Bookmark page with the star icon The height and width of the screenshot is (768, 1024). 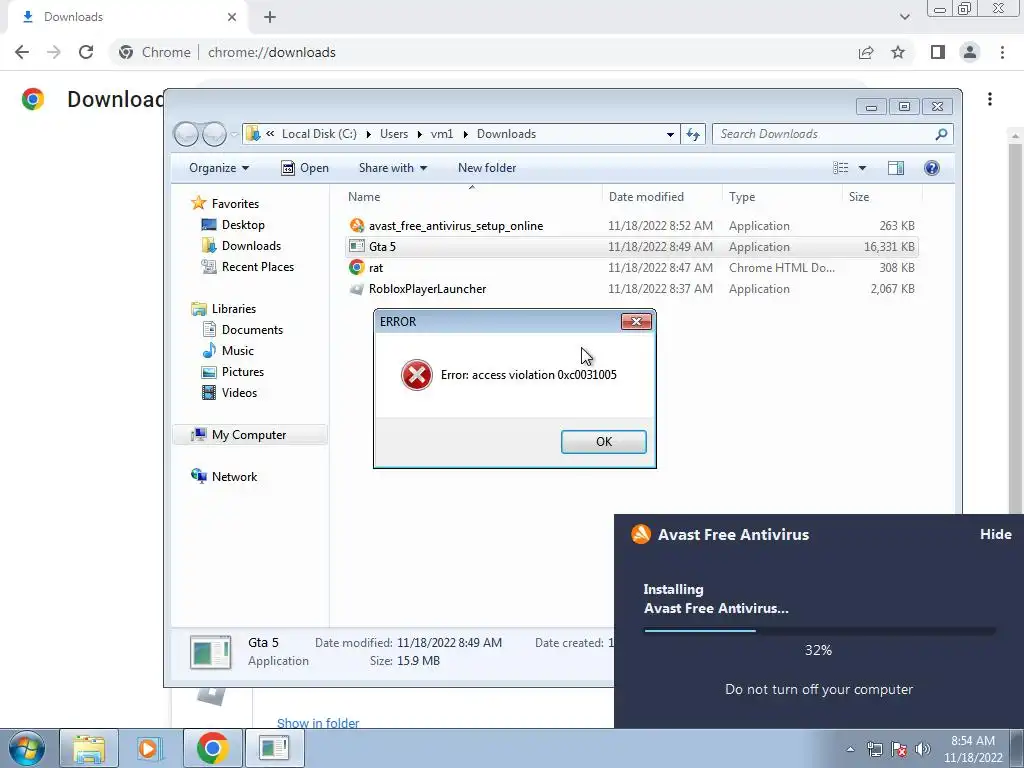[x=898, y=52]
